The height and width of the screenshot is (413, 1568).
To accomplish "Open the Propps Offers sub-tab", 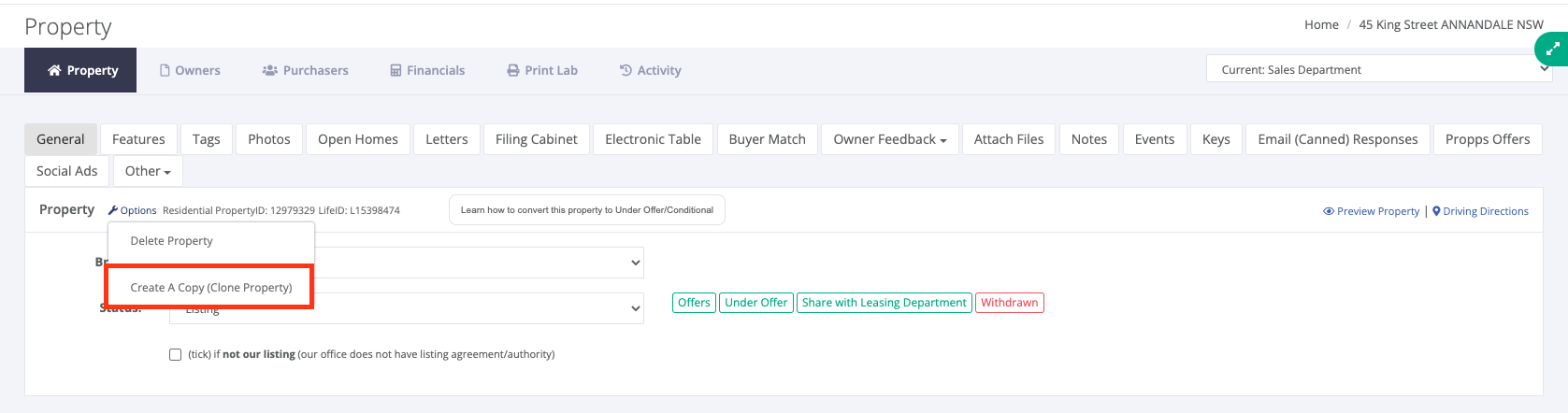I will point(1488,139).
